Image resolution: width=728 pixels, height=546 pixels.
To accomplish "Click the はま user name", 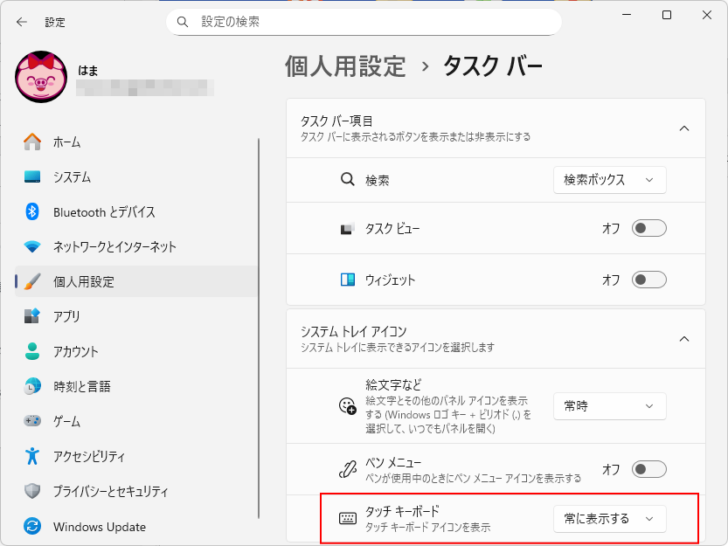I will pos(88,70).
